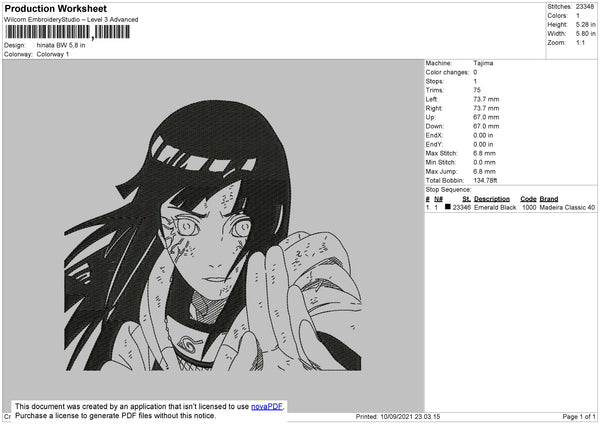Click the black Emerald Black color swatch

(447, 207)
